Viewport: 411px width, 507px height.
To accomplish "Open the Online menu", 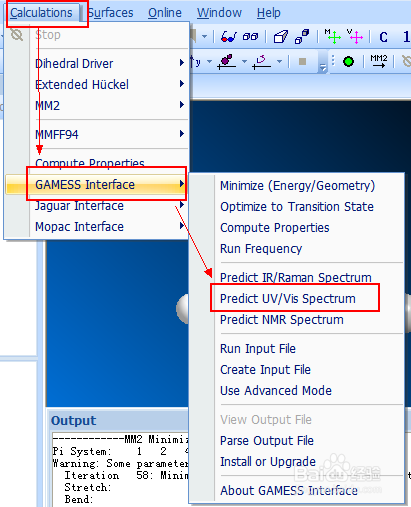I will point(165,13).
